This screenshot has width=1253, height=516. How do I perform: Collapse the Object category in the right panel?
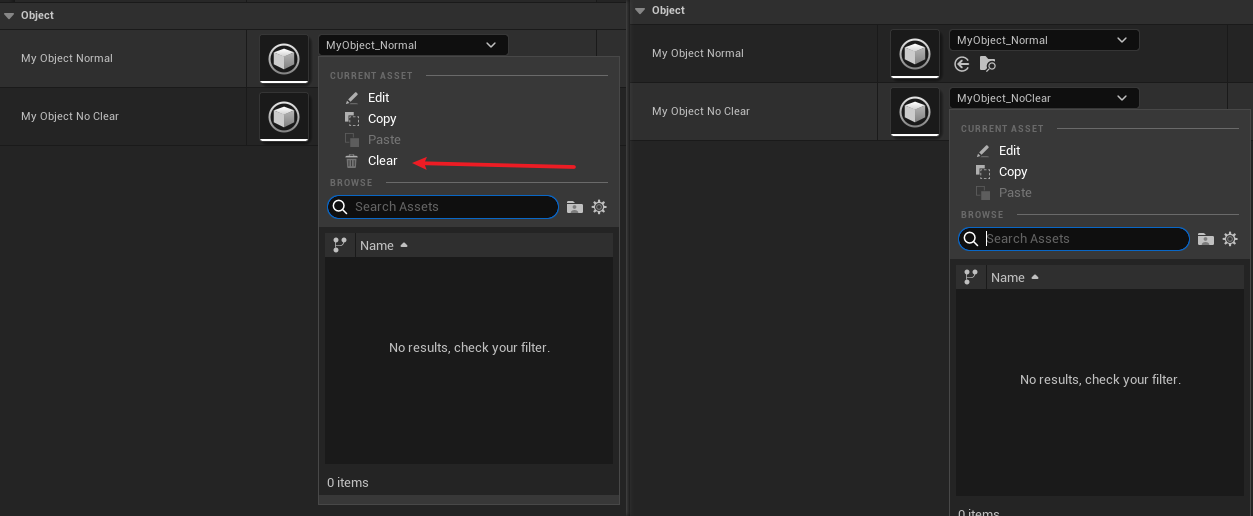click(x=639, y=10)
